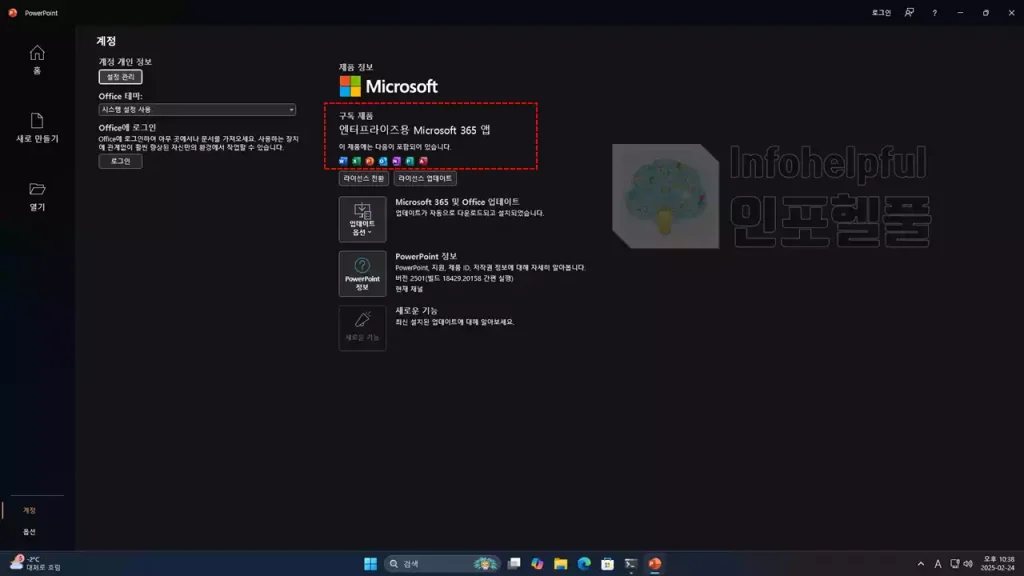
Task: Open the Terminal icon on the taskbar
Action: [631, 564]
